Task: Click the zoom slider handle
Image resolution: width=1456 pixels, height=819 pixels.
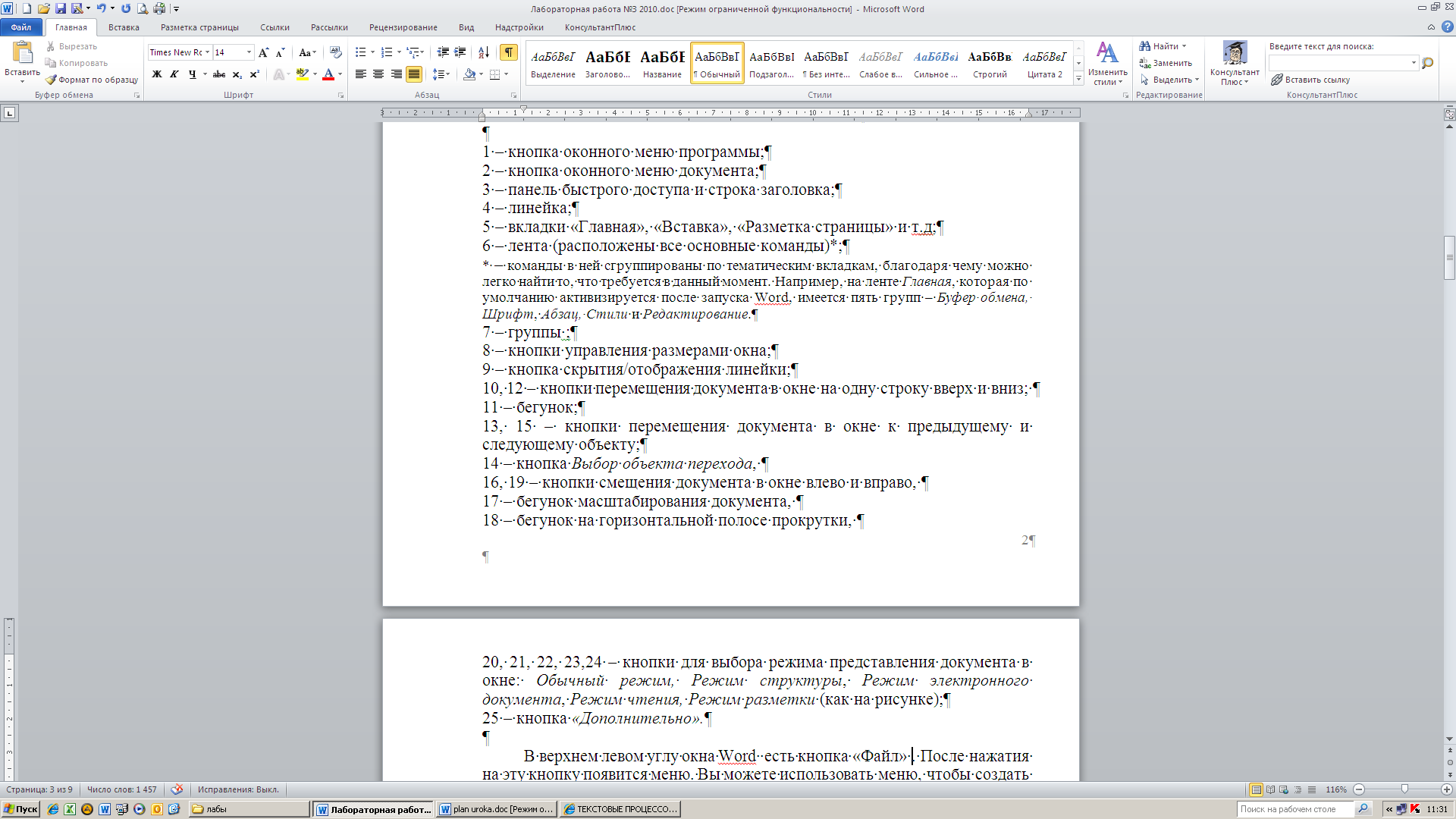Action: (x=1404, y=789)
